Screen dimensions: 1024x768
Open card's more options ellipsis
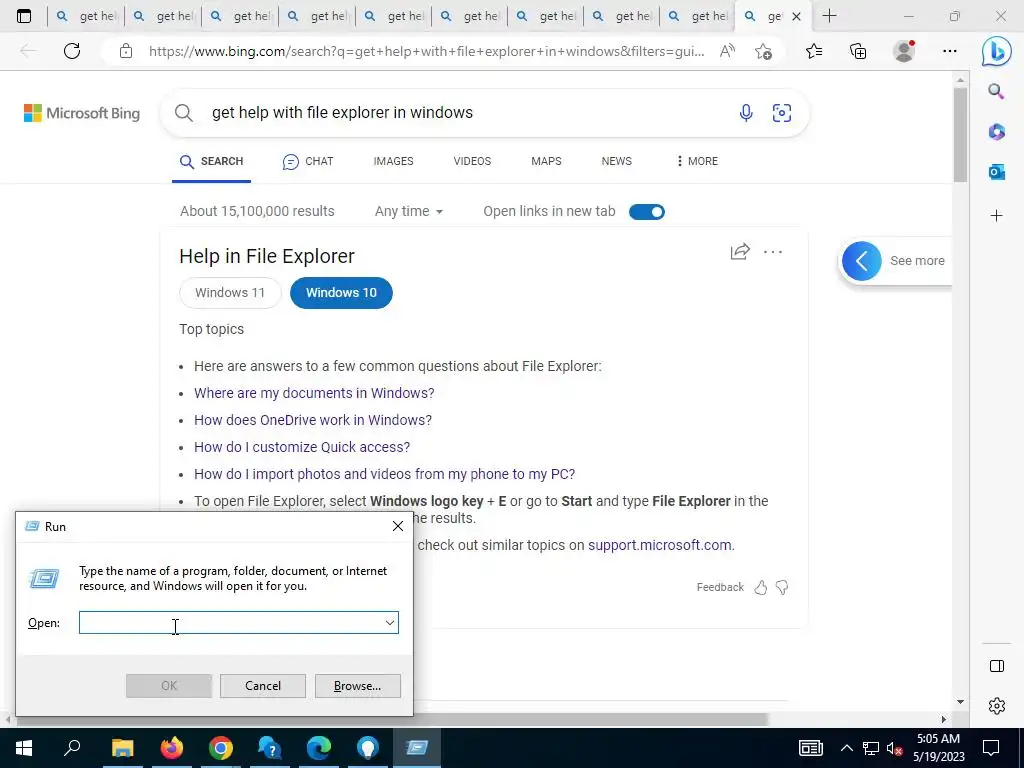pos(773,251)
